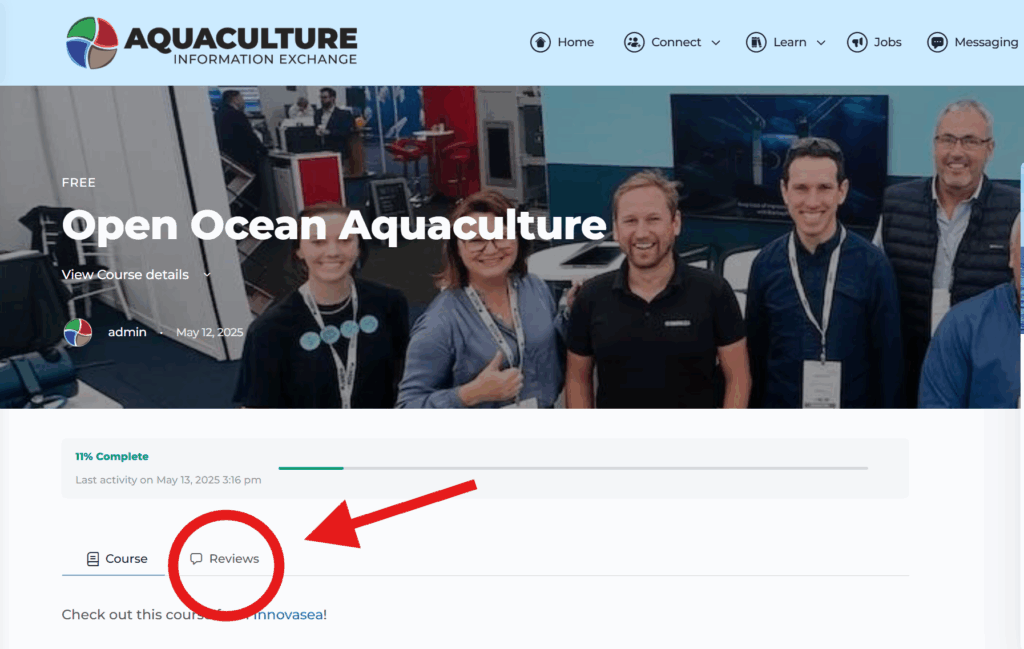Expand the Learn menu chevron
The image size is (1024, 649).
(821, 42)
